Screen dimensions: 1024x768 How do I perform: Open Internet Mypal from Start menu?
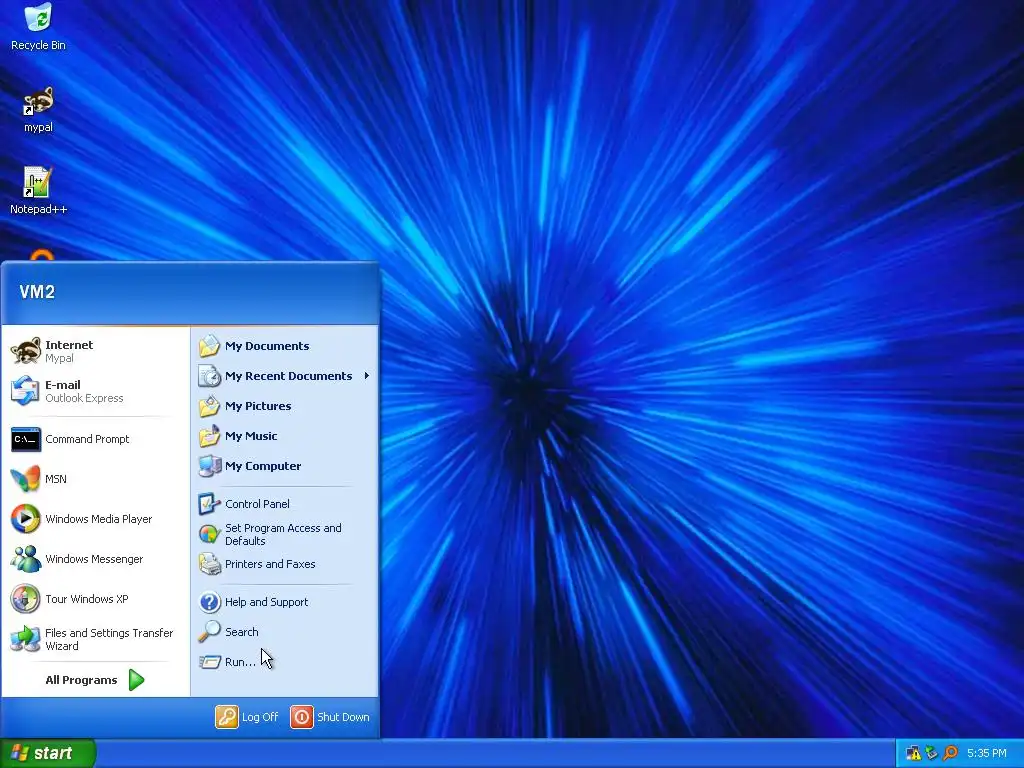point(95,351)
